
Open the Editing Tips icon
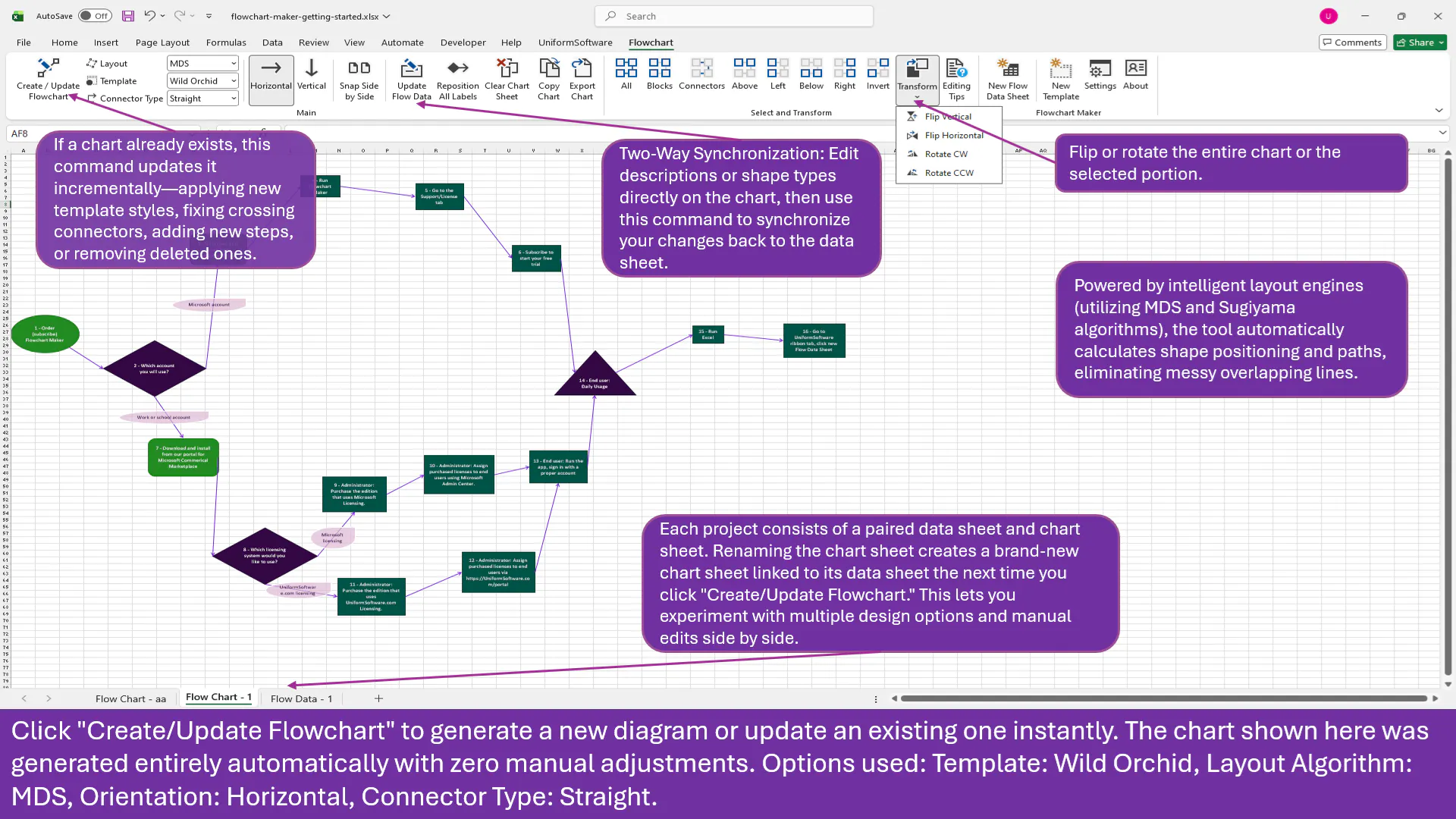coord(956,79)
